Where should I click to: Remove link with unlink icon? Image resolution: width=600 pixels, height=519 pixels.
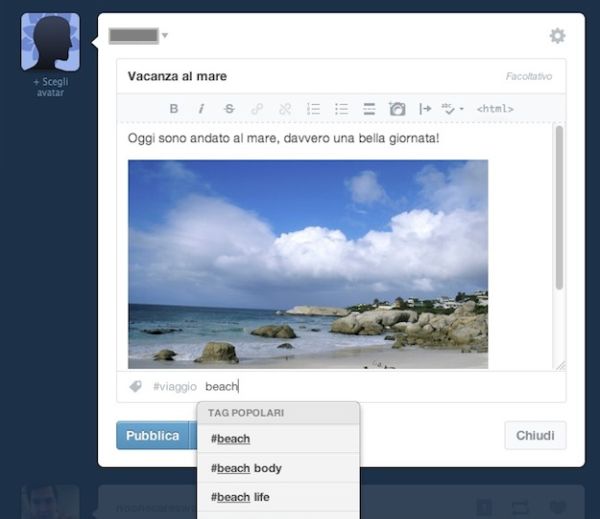(285, 109)
